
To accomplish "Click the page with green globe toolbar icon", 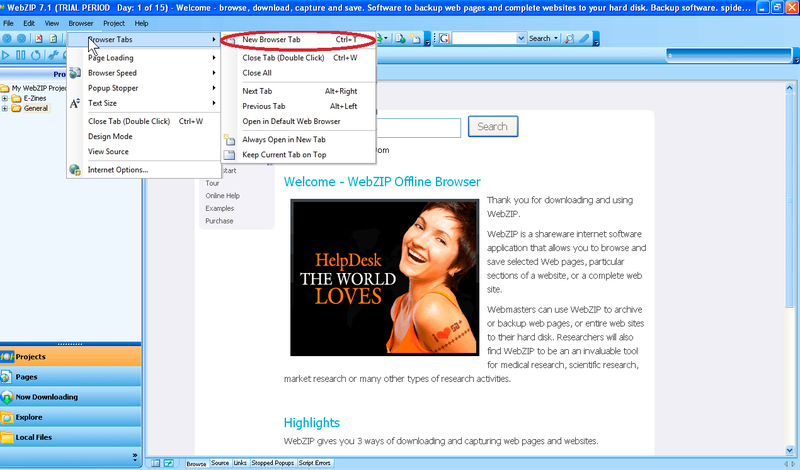I will pos(401,38).
